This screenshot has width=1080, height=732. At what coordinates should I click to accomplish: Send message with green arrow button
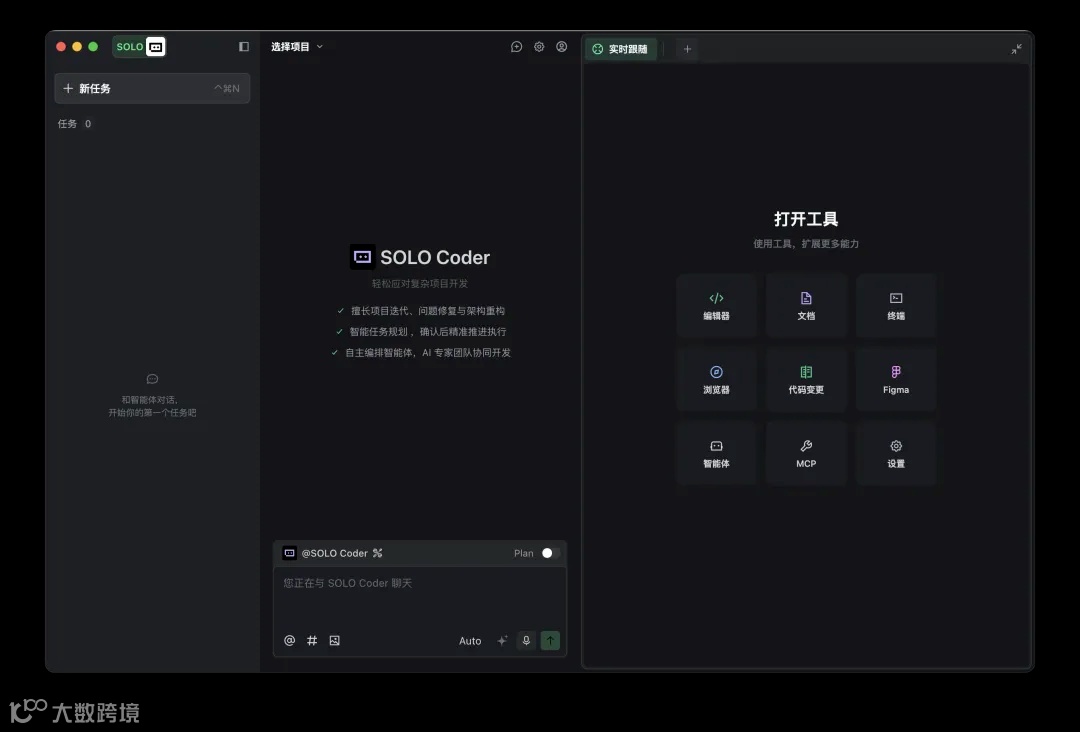click(550, 640)
